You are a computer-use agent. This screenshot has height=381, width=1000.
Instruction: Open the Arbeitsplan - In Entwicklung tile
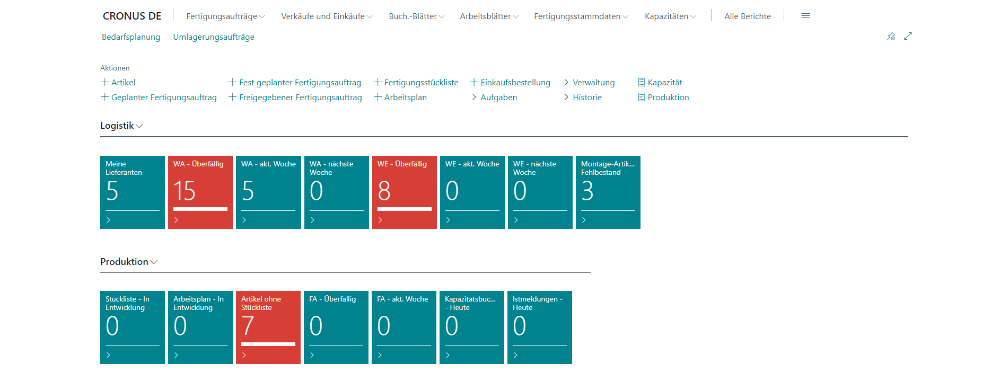pyautogui.click(x=200, y=327)
